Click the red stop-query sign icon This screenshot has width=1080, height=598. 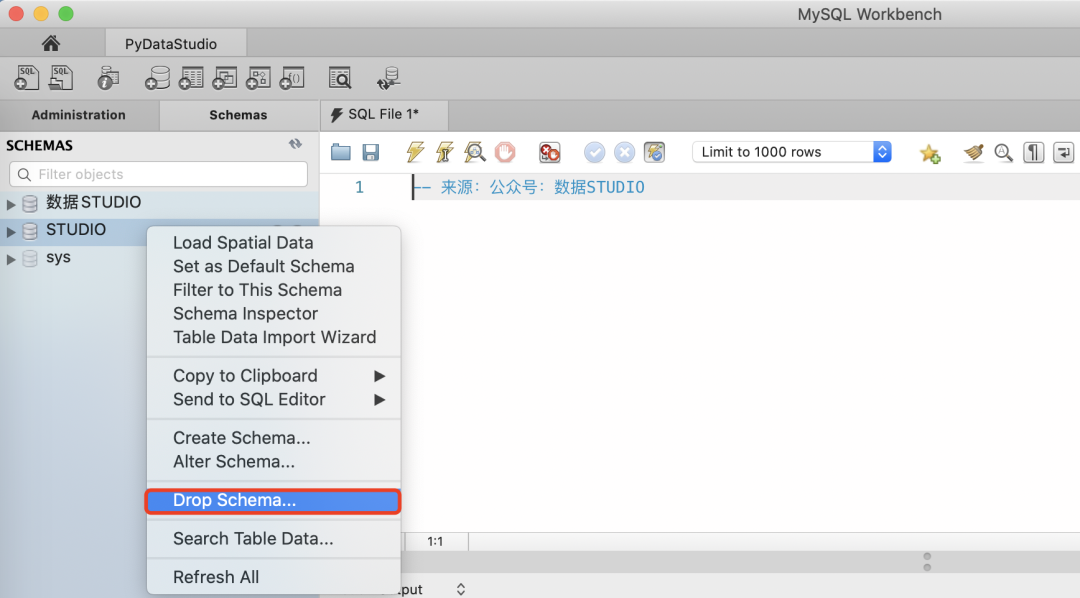click(504, 152)
